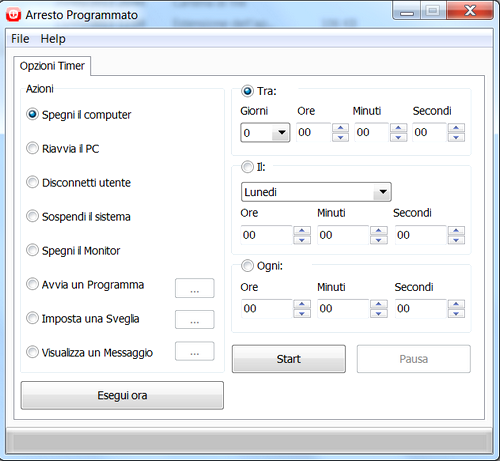Click the Ore input field in Ogni section
Screen dimensions: 500x461
point(267,308)
